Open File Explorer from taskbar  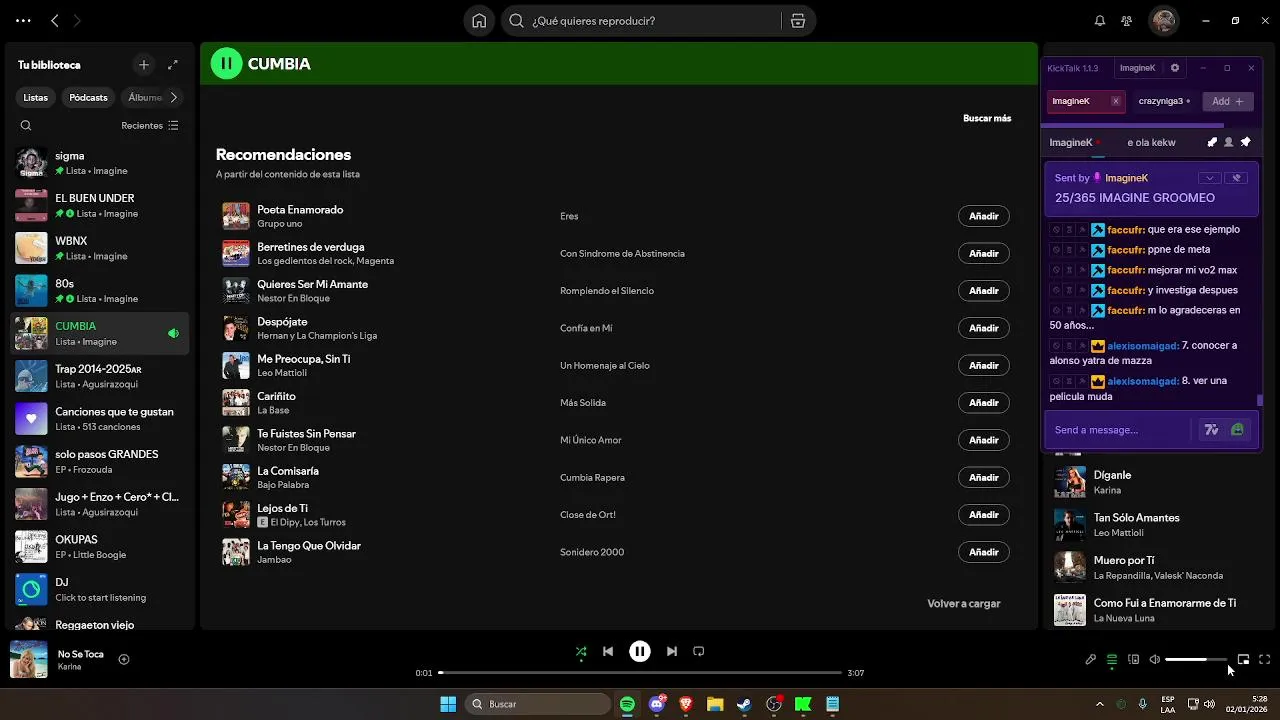715,704
